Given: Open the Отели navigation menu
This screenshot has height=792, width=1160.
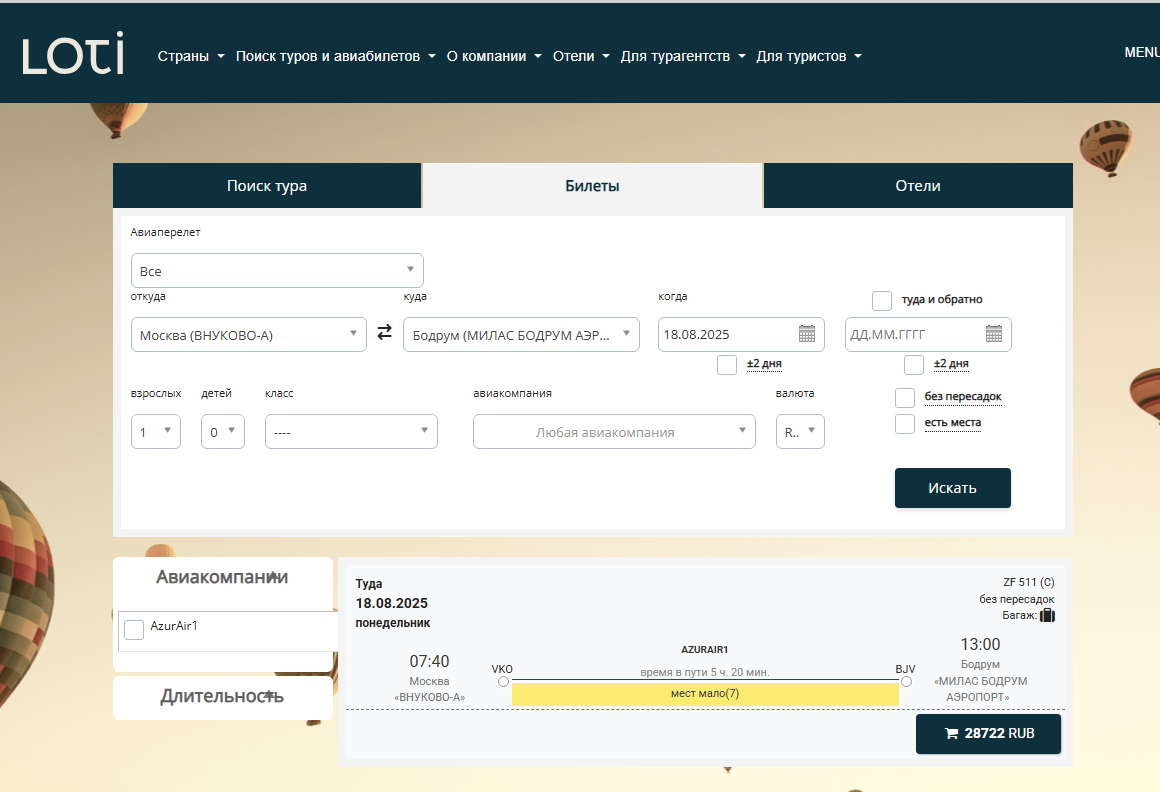Looking at the screenshot, I should coord(581,56).
